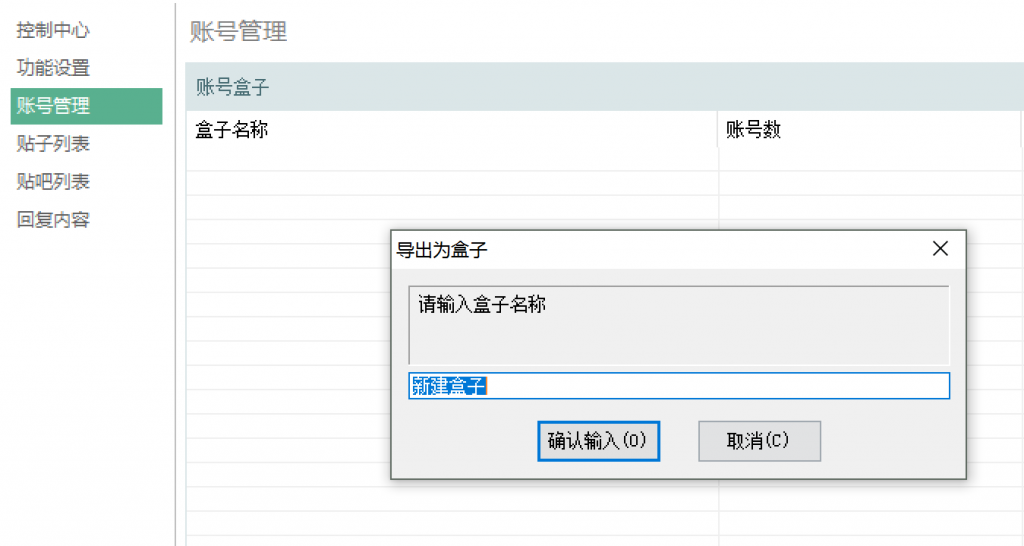Click the 确认输入(O) button
This screenshot has height=546, width=1024.
click(598, 441)
